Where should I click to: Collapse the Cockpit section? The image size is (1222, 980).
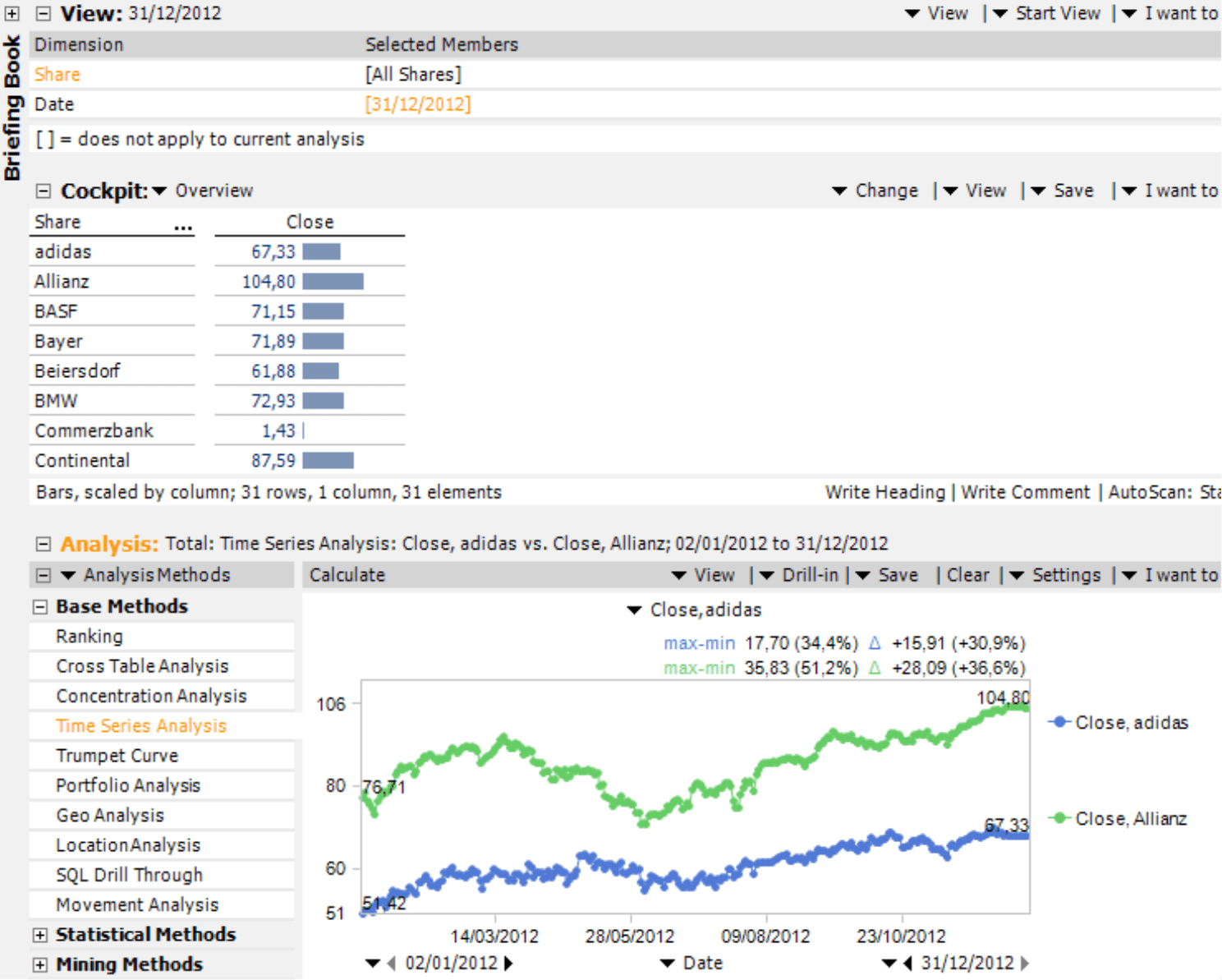coord(44,191)
